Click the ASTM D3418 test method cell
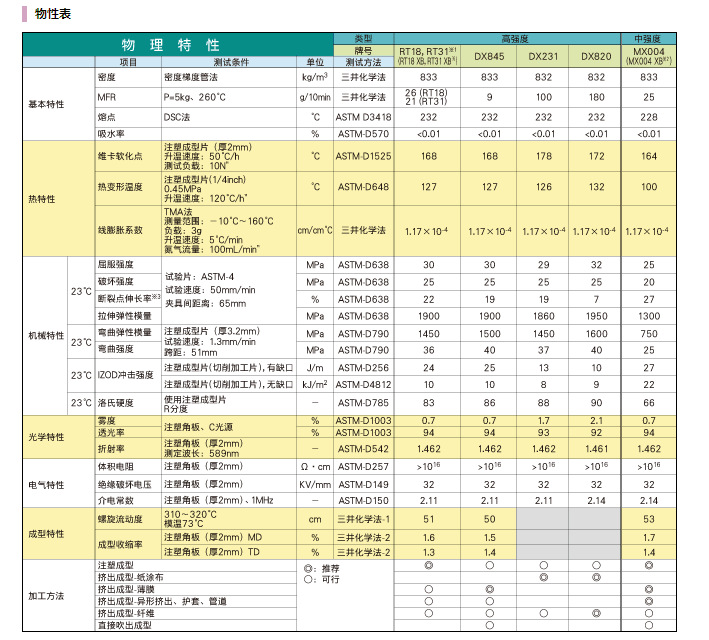The width and height of the screenshot is (709, 640). tap(363, 117)
